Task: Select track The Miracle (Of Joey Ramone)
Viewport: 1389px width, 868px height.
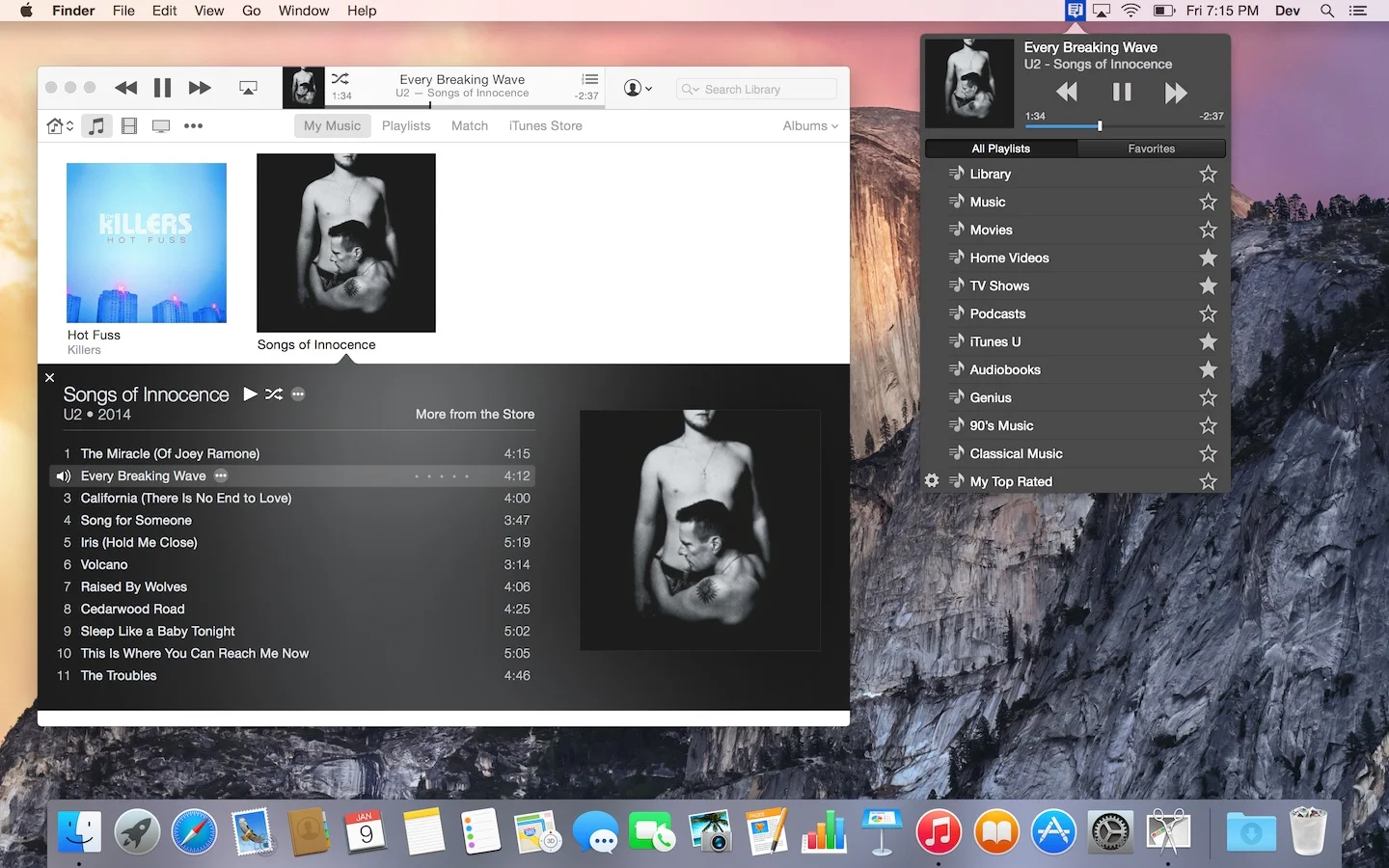Action: pyautogui.click(x=291, y=453)
